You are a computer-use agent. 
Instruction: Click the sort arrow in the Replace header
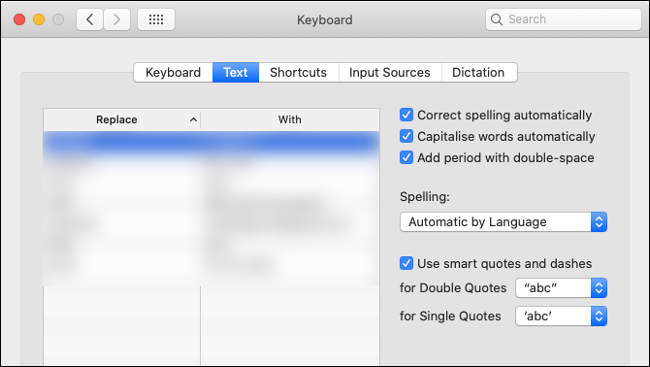[x=193, y=120]
